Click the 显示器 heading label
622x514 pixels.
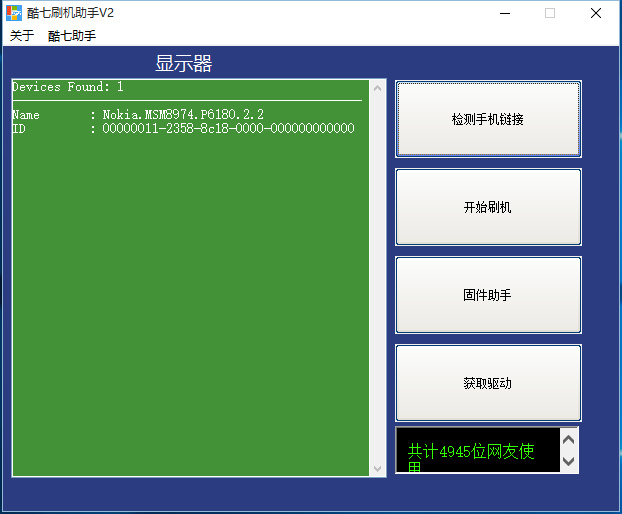pos(183,63)
